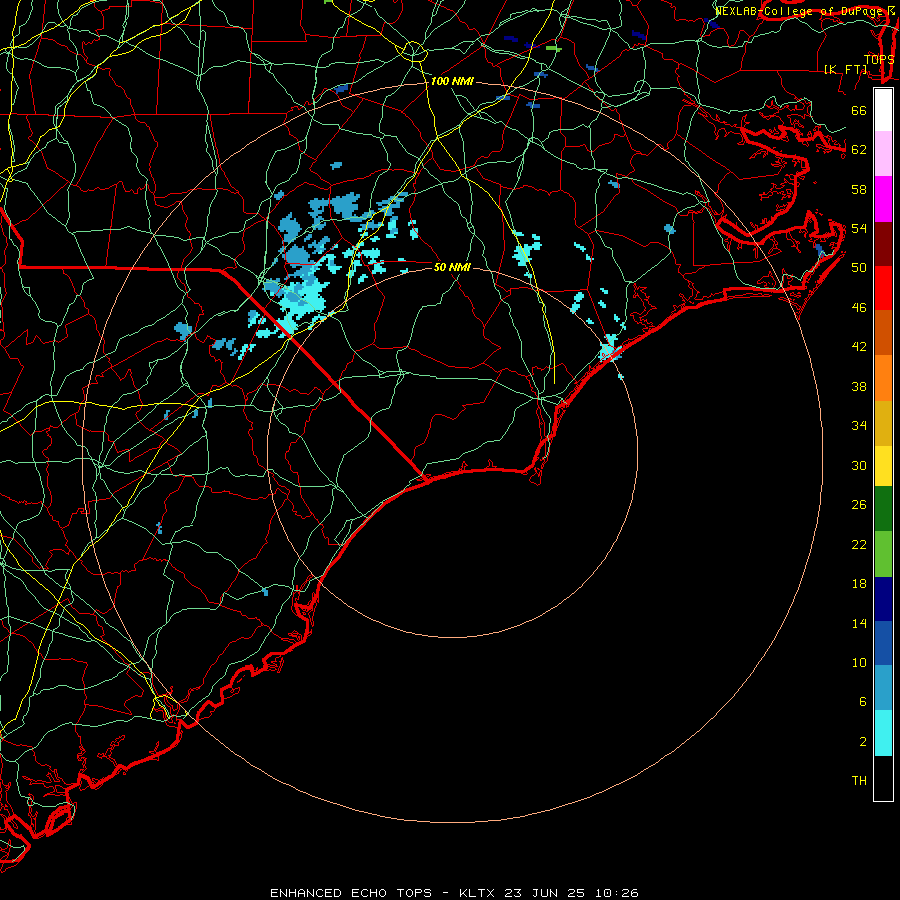The height and width of the screenshot is (900, 900).
Task: Click the 'NEXLAB-College of DuPage' credit text
Action: (x=800, y=11)
